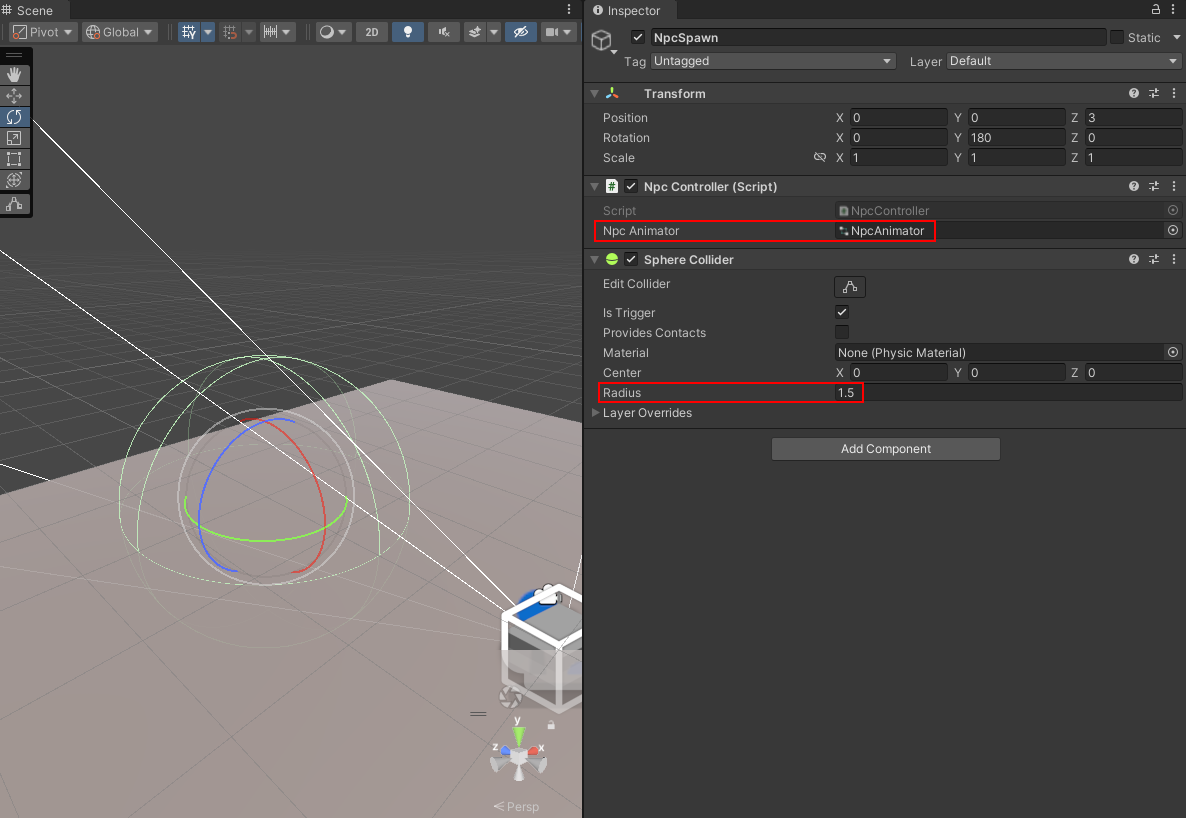Select the Rect tool
The width and height of the screenshot is (1186, 818).
point(14,159)
